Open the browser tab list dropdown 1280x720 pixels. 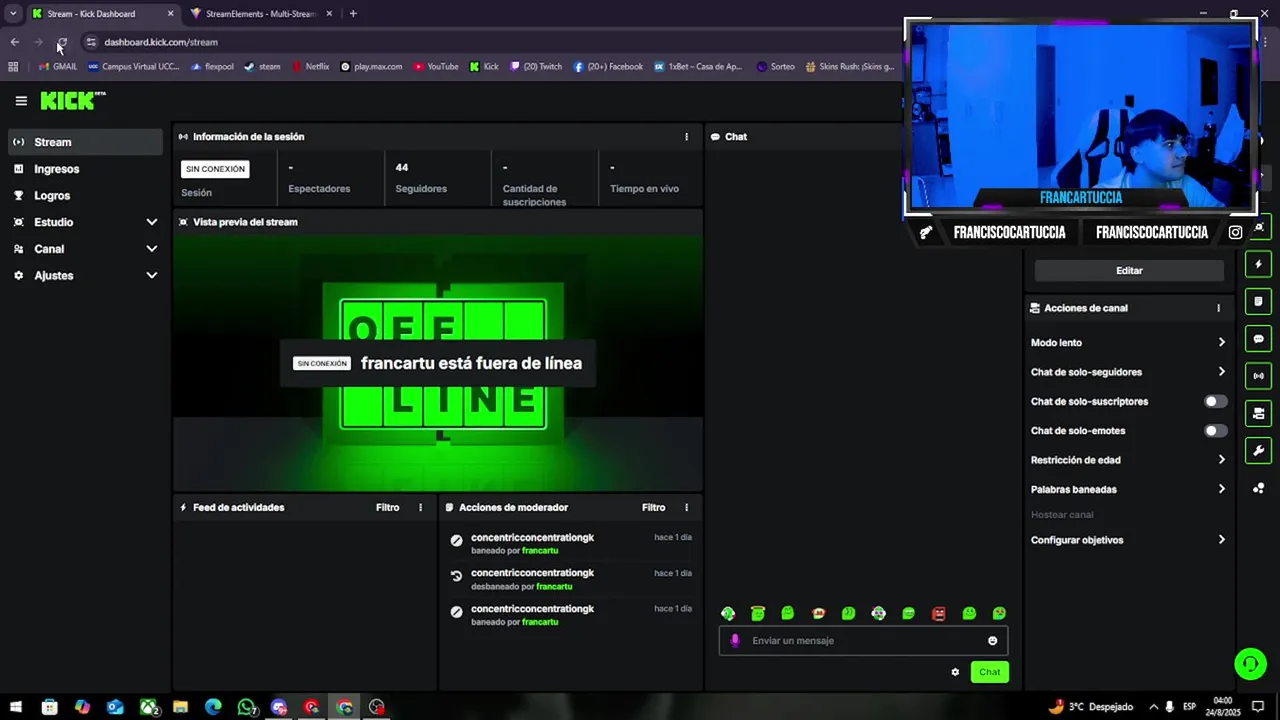tap(13, 14)
